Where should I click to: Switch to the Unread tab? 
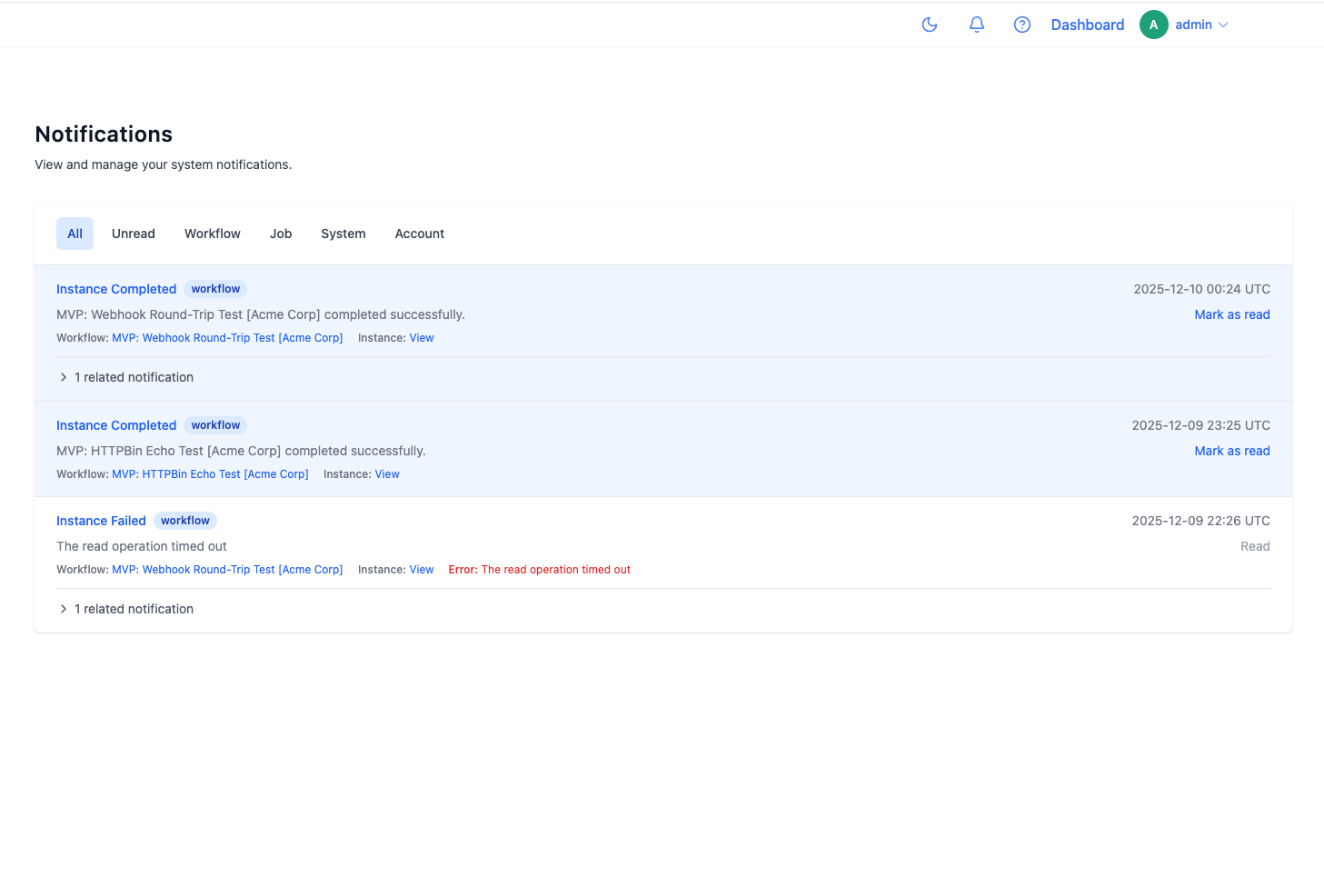coord(134,234)
